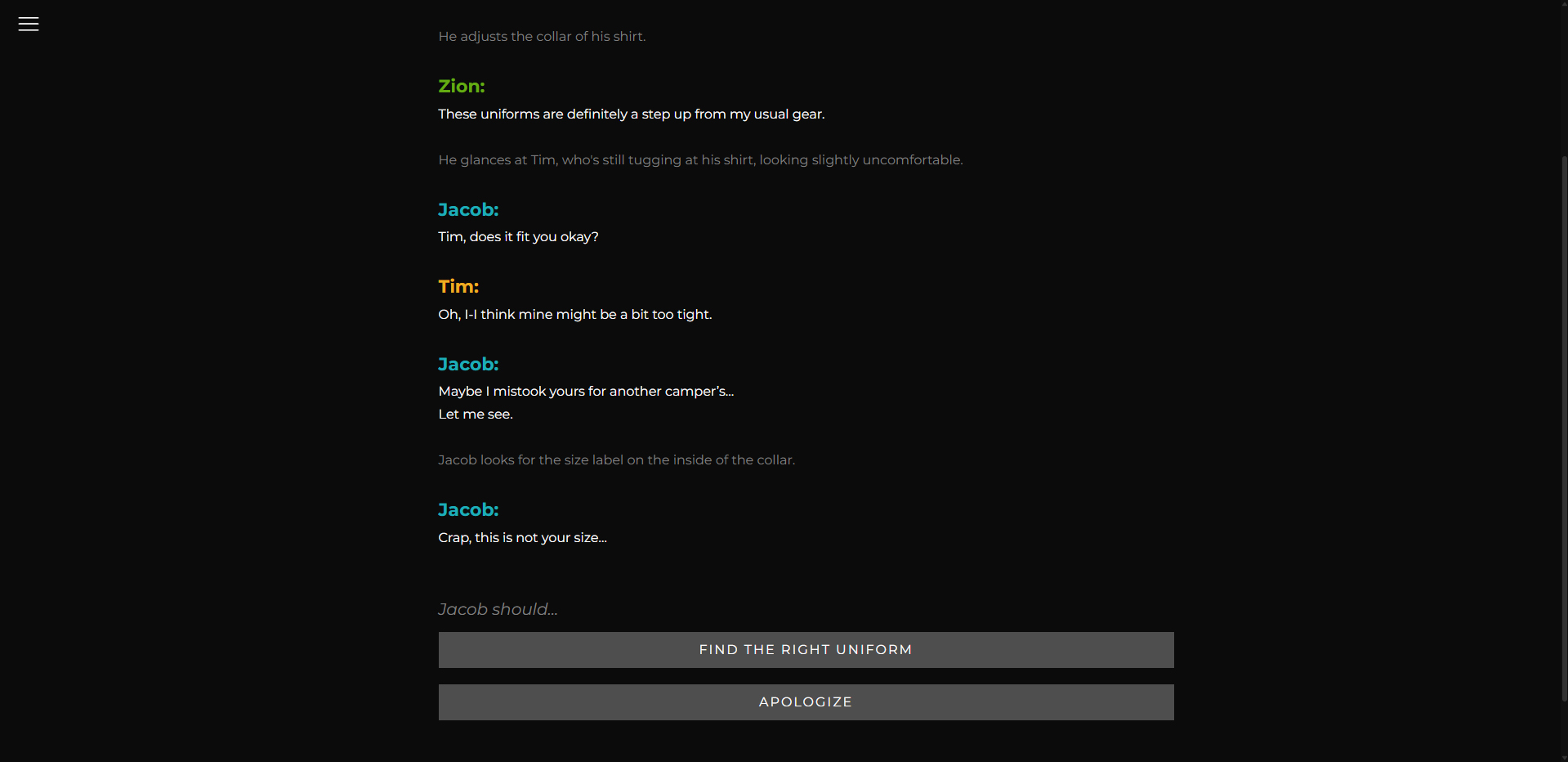Choose the Find The Right Uniform option
1568x762 pixels.
pos(806,650)
